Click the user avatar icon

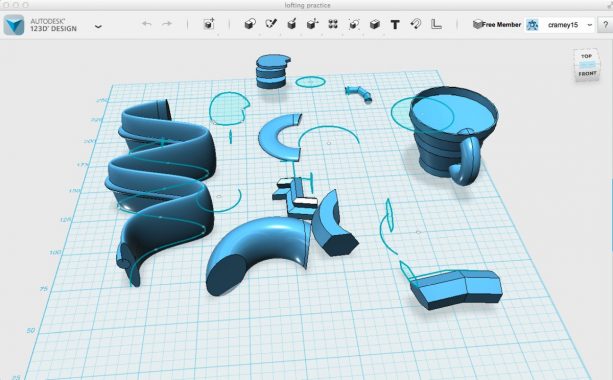click(532, 25)
